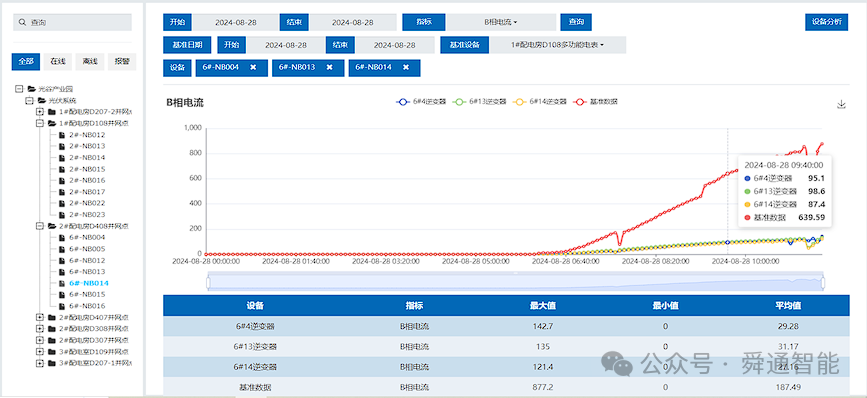Image resolution: width=867 pixels, height=398 pixels.
Task: Click the file icon beside 2#-NB014
Action: tap(62, 158)
